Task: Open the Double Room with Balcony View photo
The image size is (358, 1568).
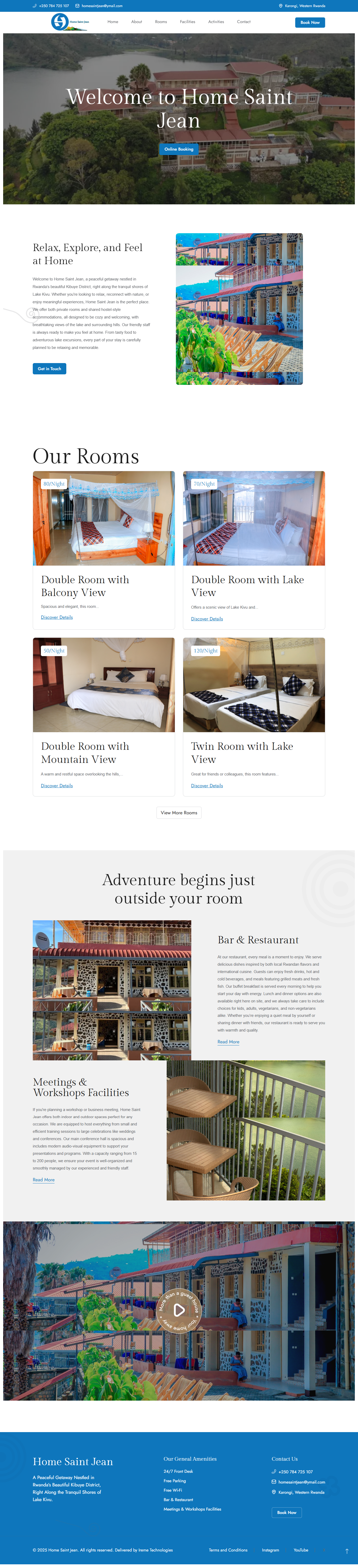Action: (104, 519)
